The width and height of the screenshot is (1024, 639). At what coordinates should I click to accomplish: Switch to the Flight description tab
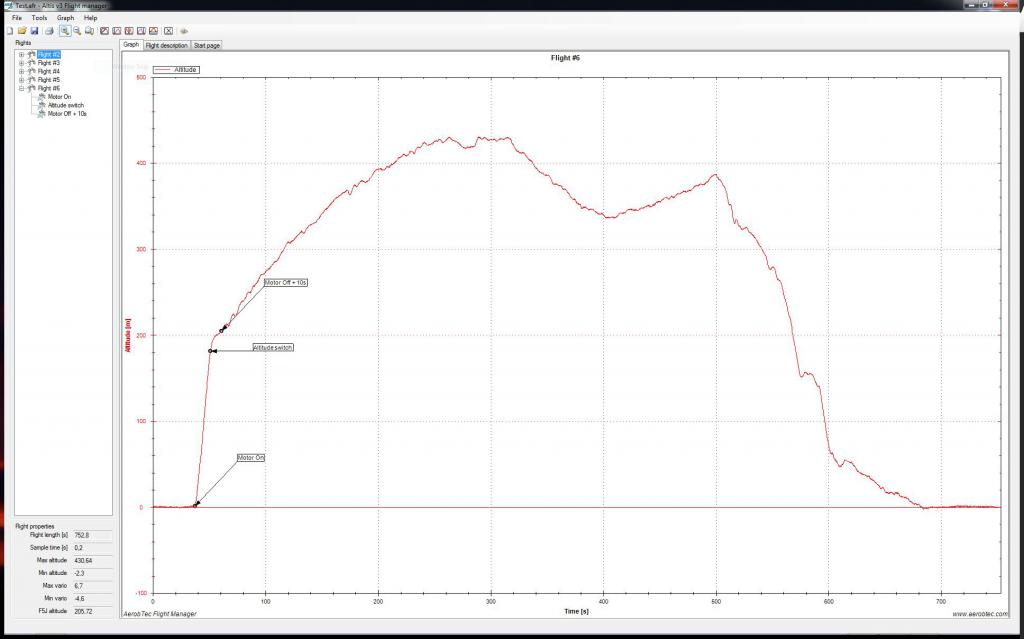click(x=166, y=45)
